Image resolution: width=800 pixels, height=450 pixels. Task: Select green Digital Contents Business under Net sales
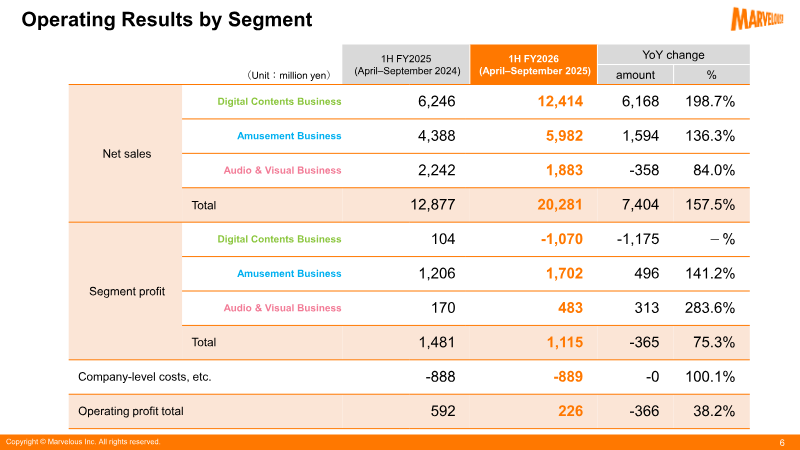[x=279, y=102]
